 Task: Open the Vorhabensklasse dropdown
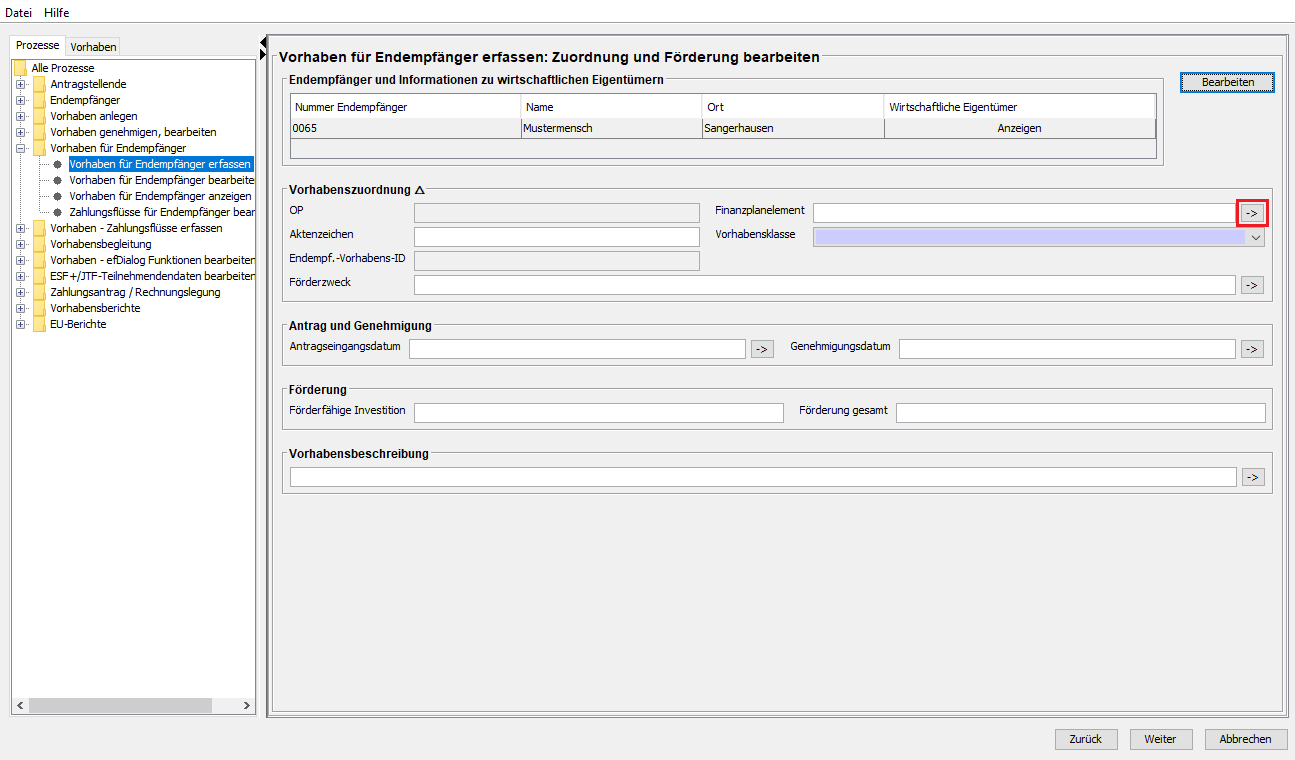(x=1256, y=238)
